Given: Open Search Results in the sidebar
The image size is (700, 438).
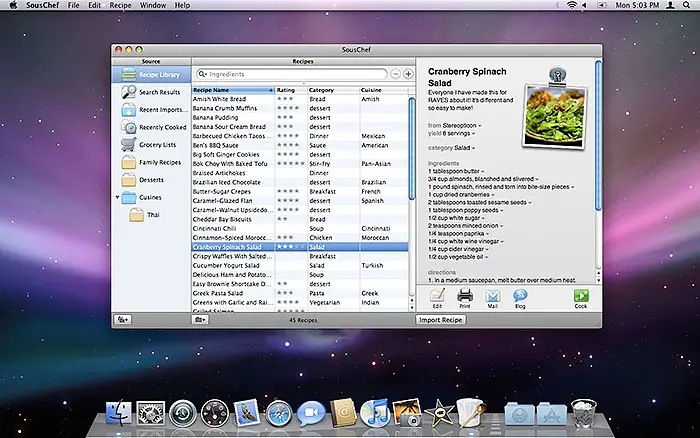Looking at the screenshot, I should pos(151,92).
